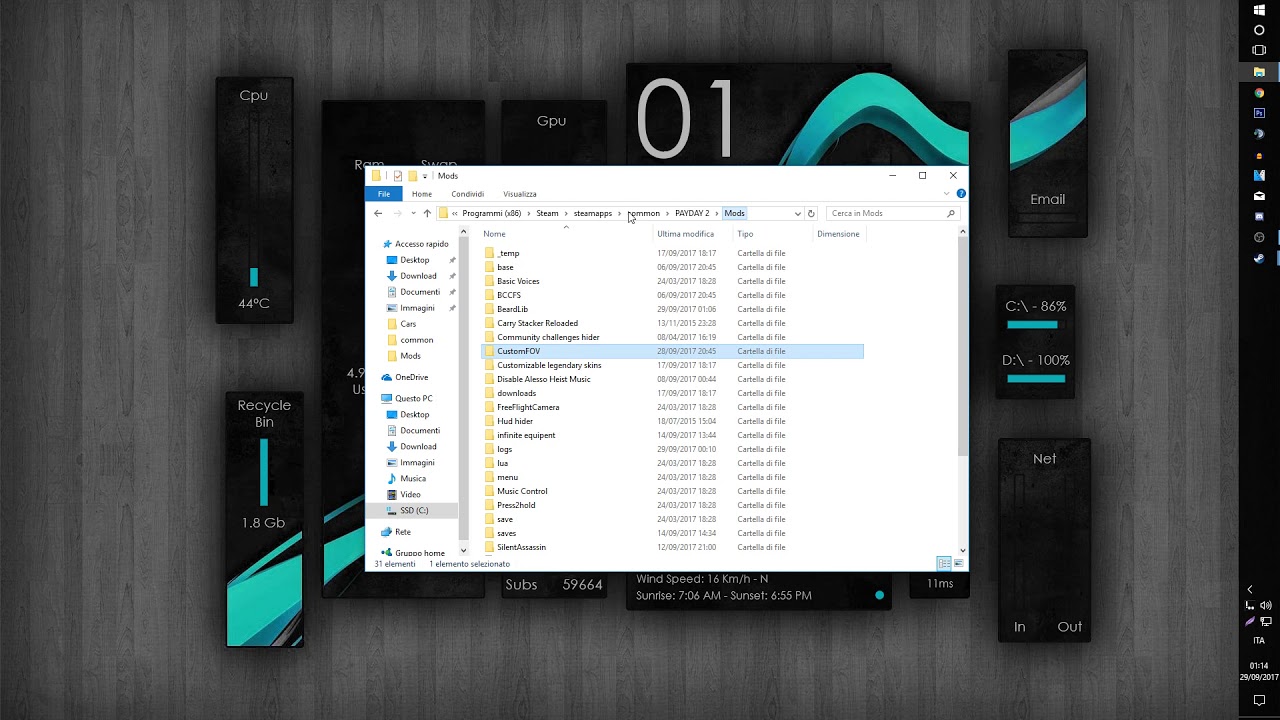
Task: Open recent locations dropdown arrow
Action: click(413, 213)
